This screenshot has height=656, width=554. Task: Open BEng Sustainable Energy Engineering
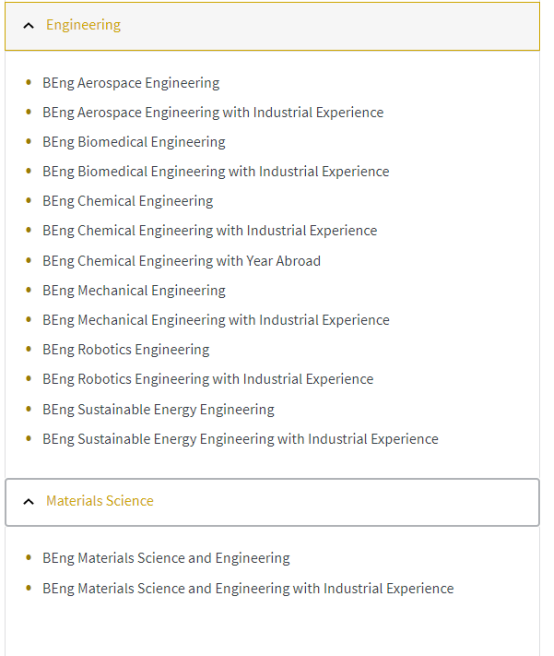coord(159,410)
